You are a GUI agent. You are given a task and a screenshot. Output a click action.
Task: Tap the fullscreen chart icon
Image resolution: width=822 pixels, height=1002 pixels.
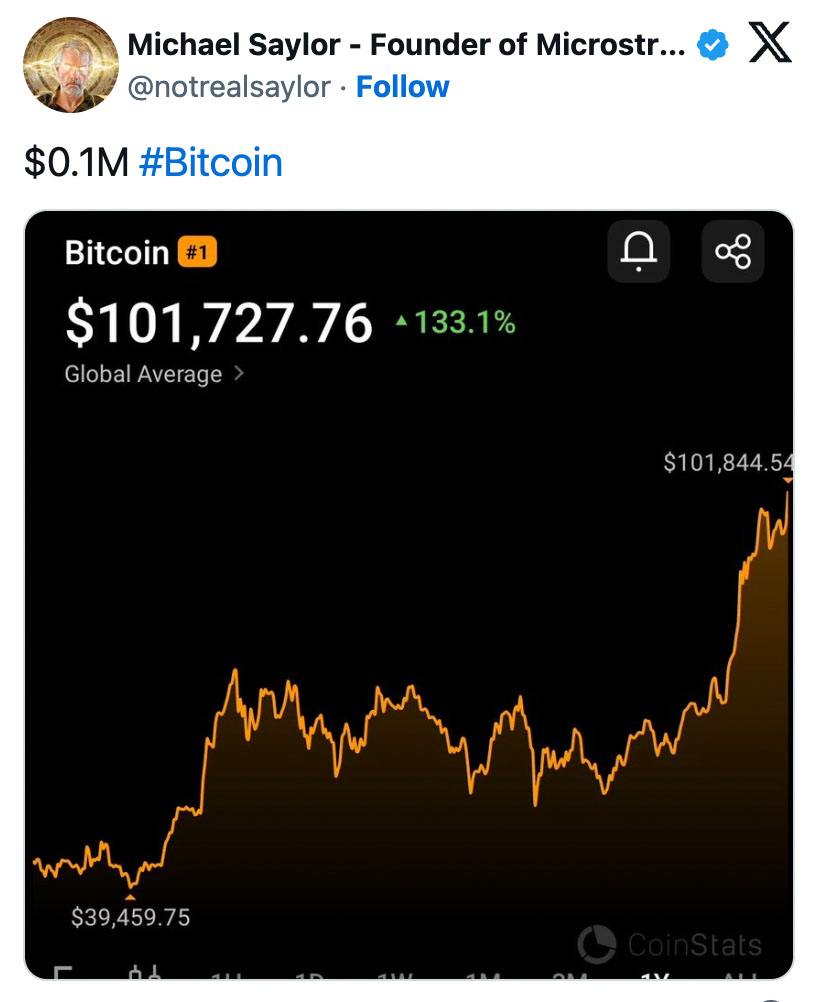pyautogui.click(x=63, y=973)
